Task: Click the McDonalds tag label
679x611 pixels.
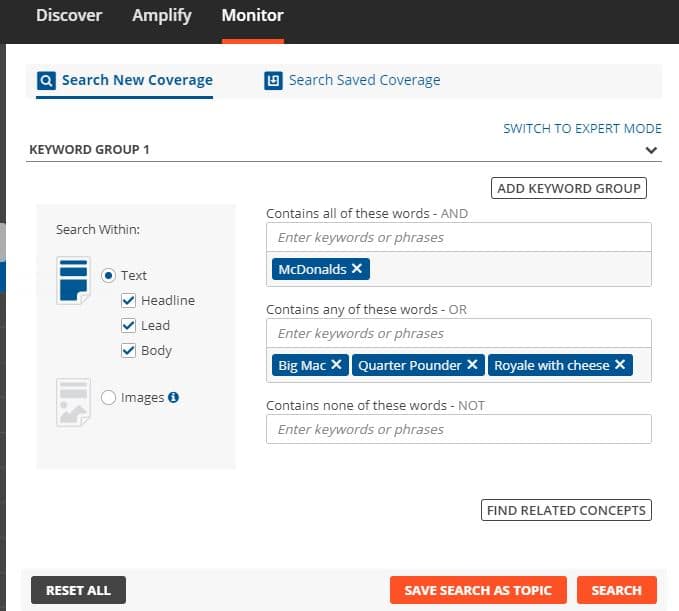Action: tap(312, 269)
